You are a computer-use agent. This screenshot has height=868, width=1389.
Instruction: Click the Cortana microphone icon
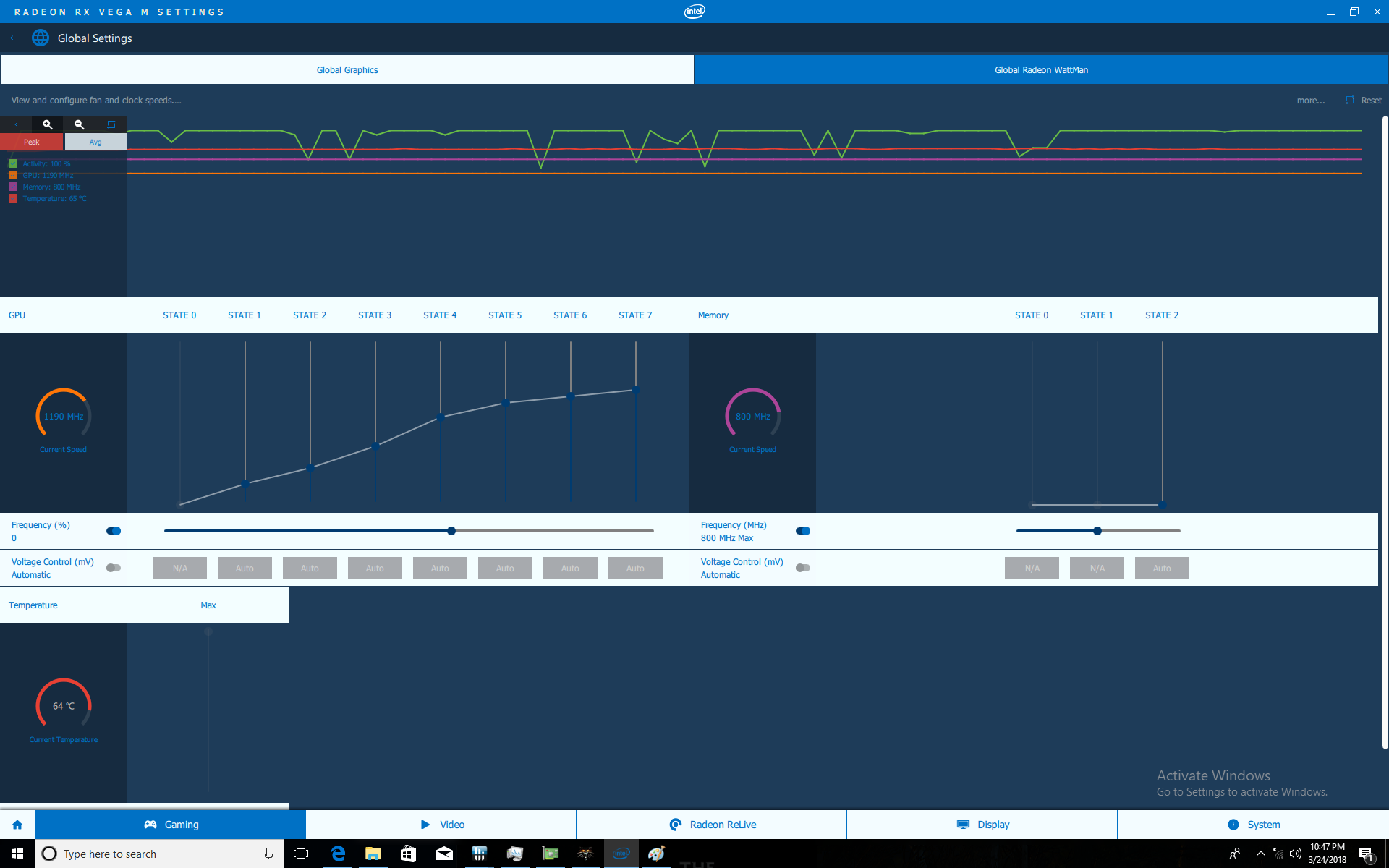point(268,854)
